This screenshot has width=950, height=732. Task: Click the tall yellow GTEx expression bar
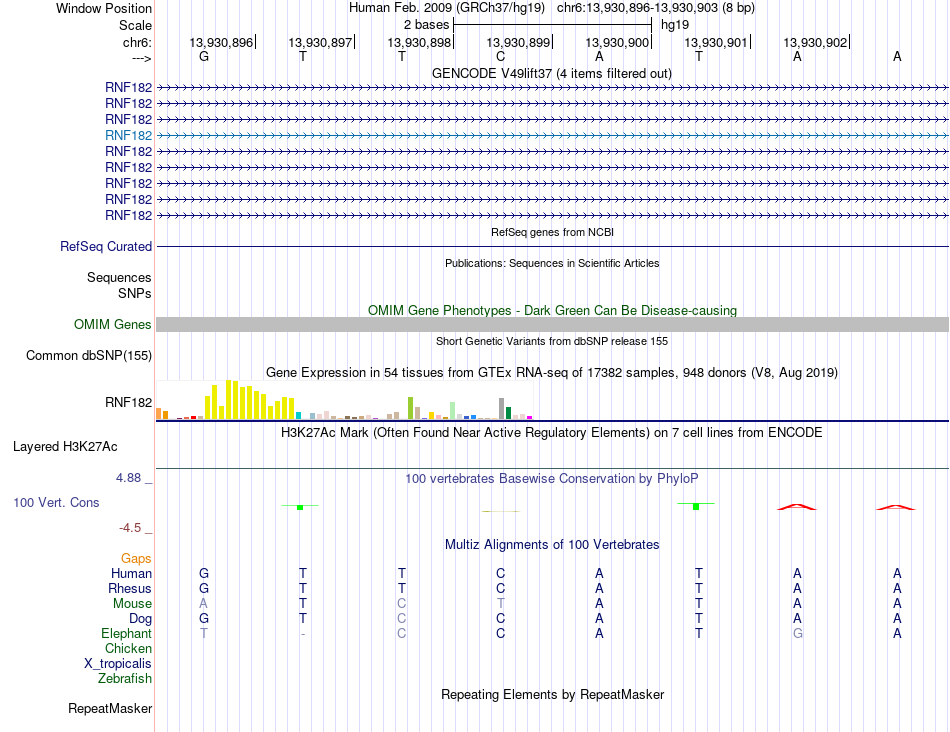pos(228,400)
